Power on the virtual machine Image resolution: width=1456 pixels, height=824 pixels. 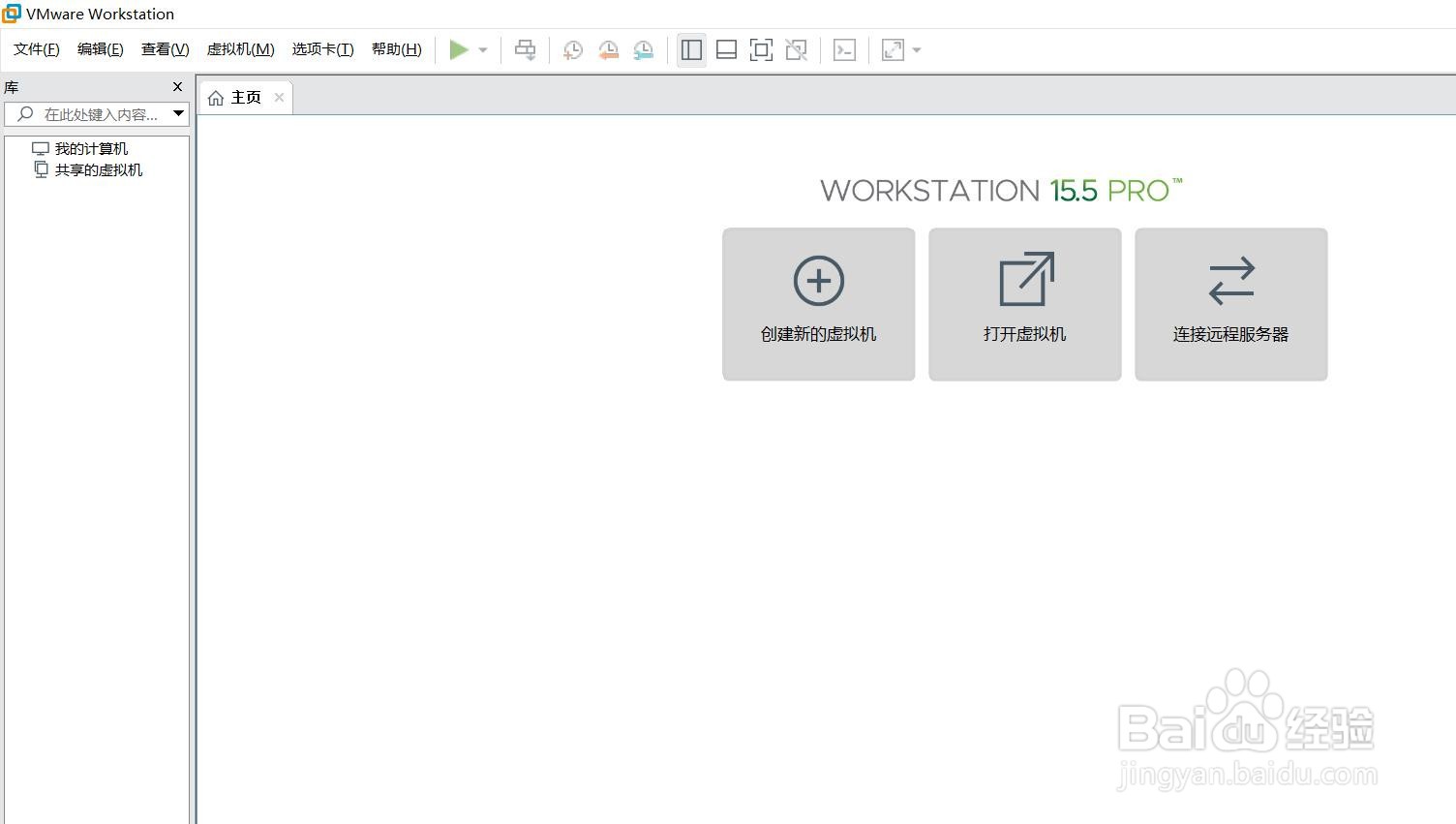(459, 49)
